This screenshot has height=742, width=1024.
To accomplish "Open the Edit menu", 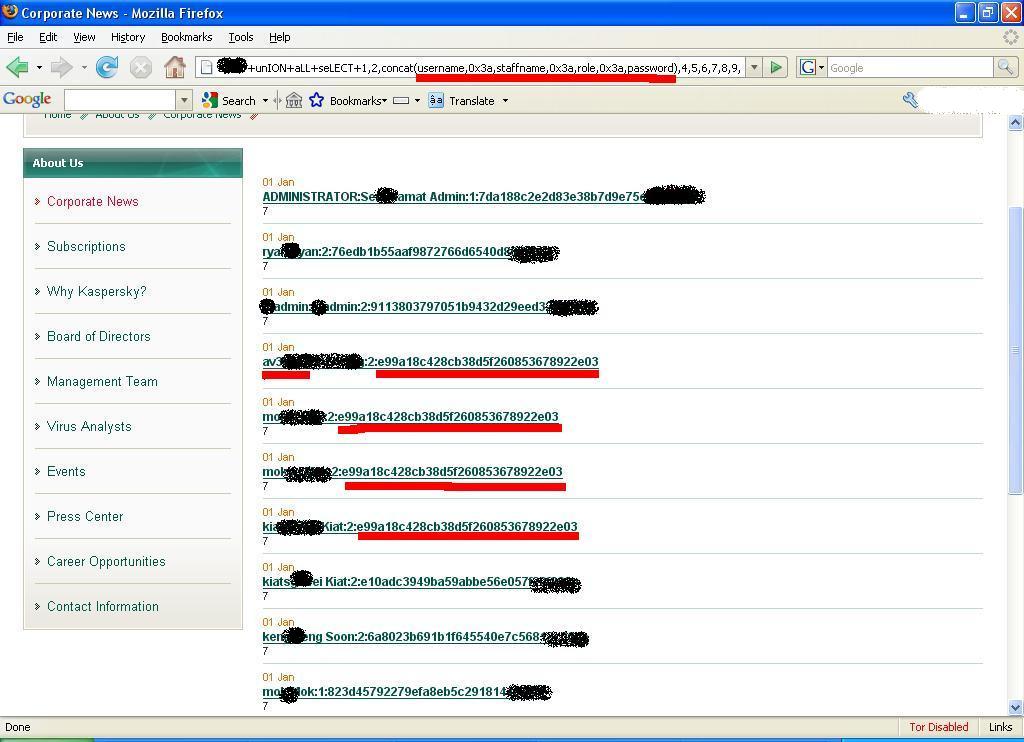I will 48,37.
